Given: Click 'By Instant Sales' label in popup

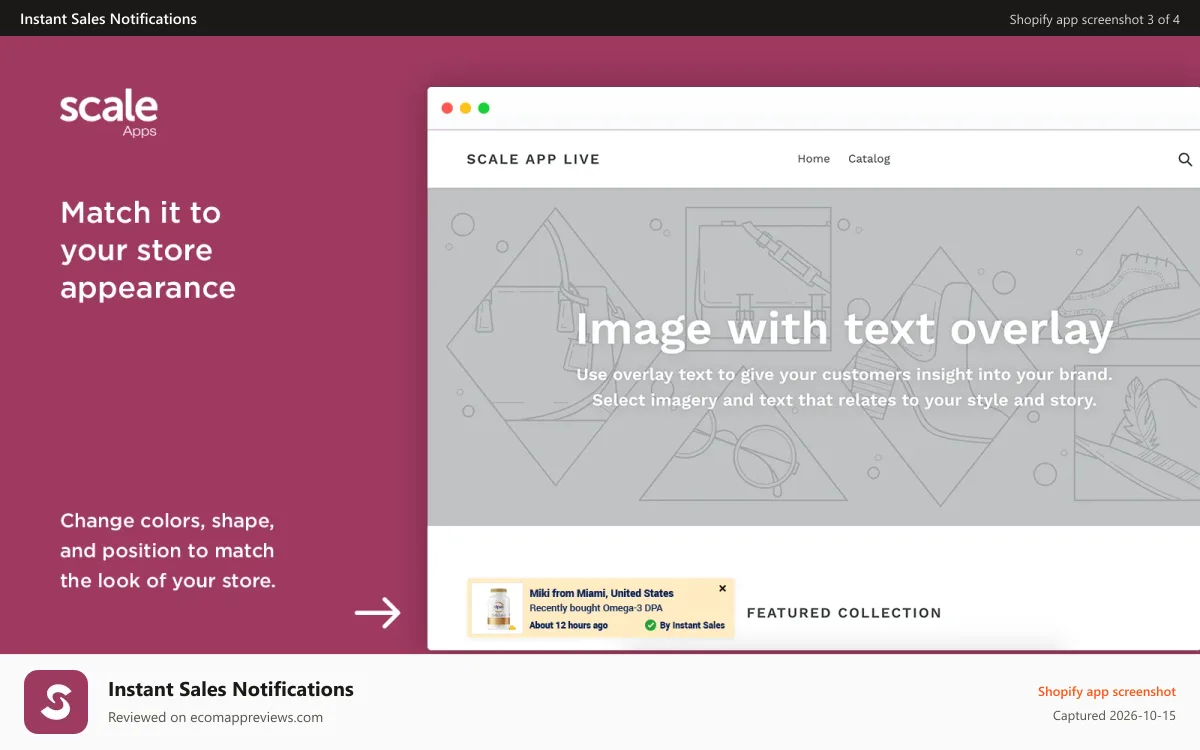Looking at the screenshot, I should pos(692,625).
